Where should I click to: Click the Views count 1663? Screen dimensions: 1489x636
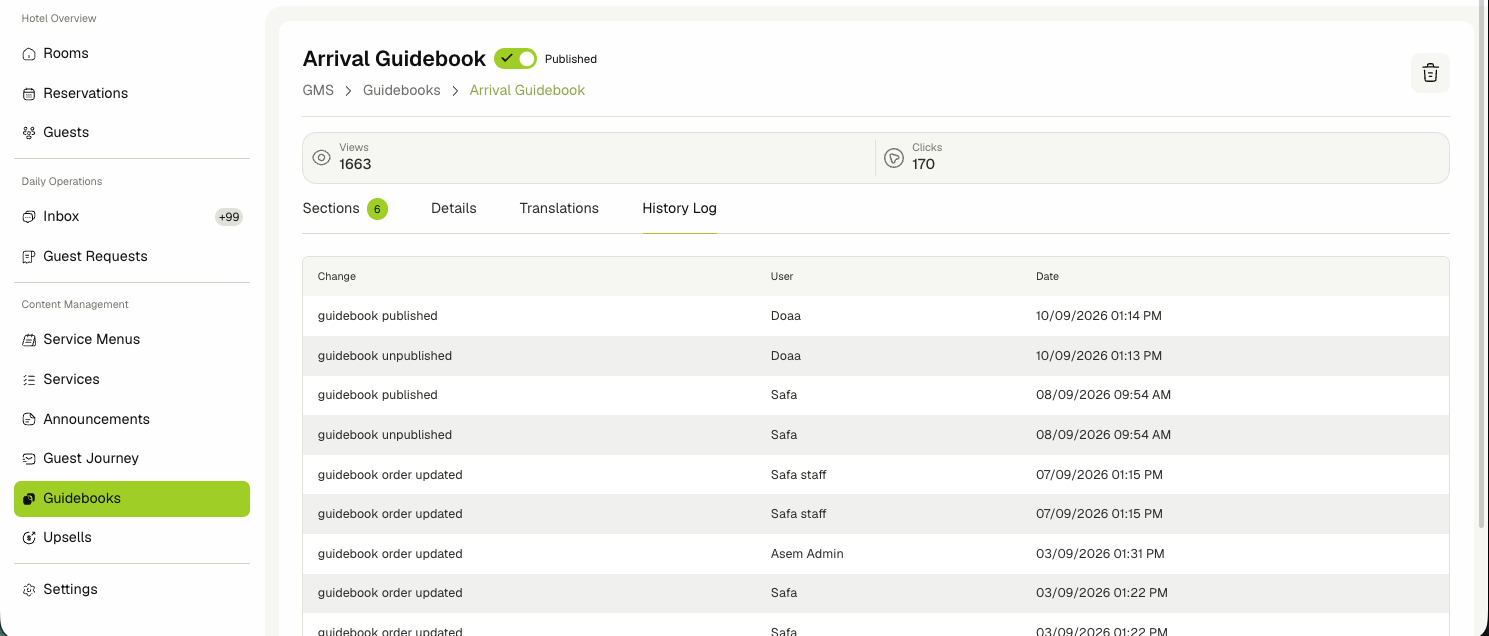pyautogui.click(x=355, y=165)
